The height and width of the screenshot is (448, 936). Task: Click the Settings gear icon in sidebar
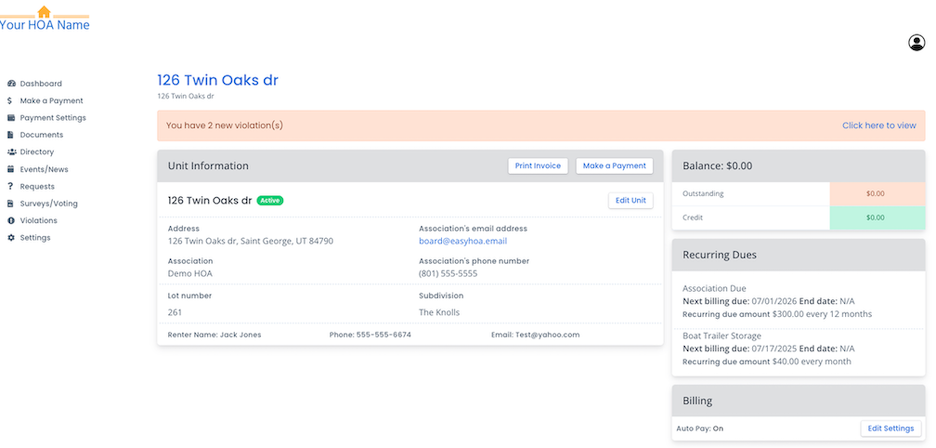coord(10,238)
